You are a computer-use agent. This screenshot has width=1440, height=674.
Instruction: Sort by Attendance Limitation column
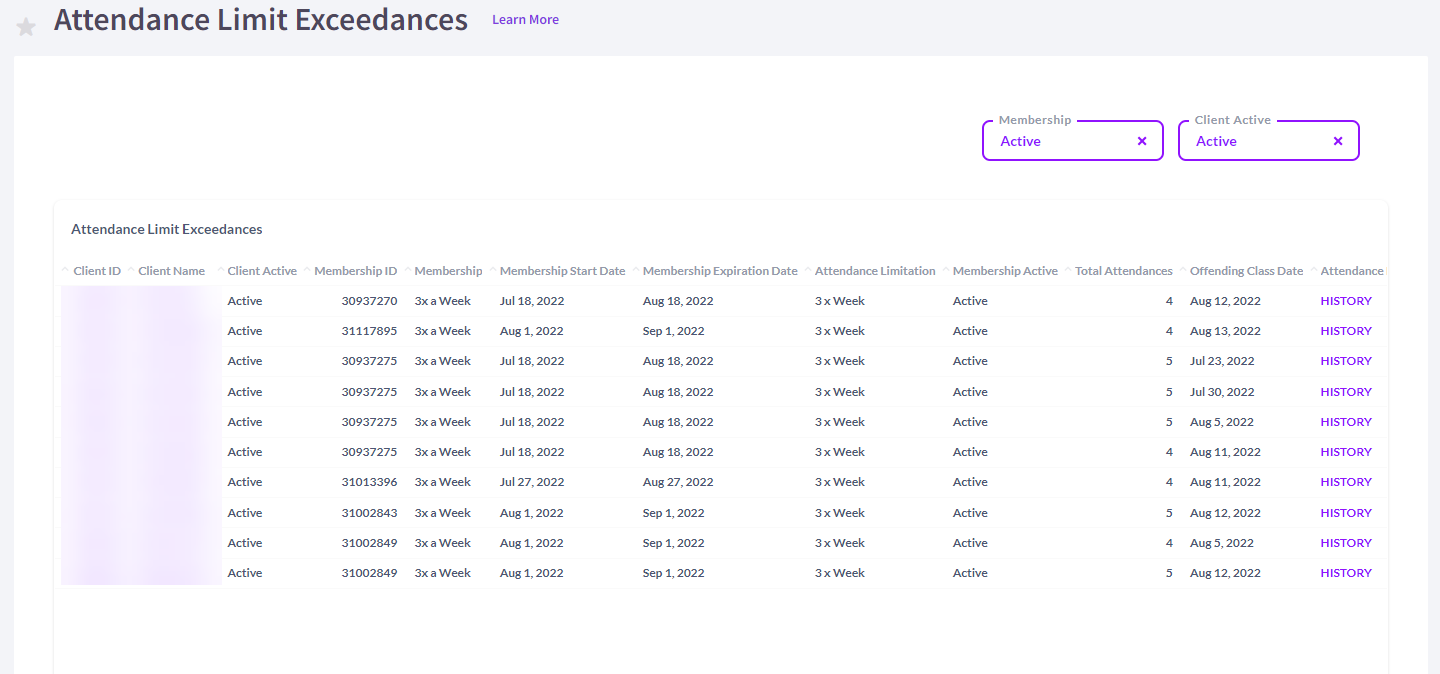click(875, 271)
